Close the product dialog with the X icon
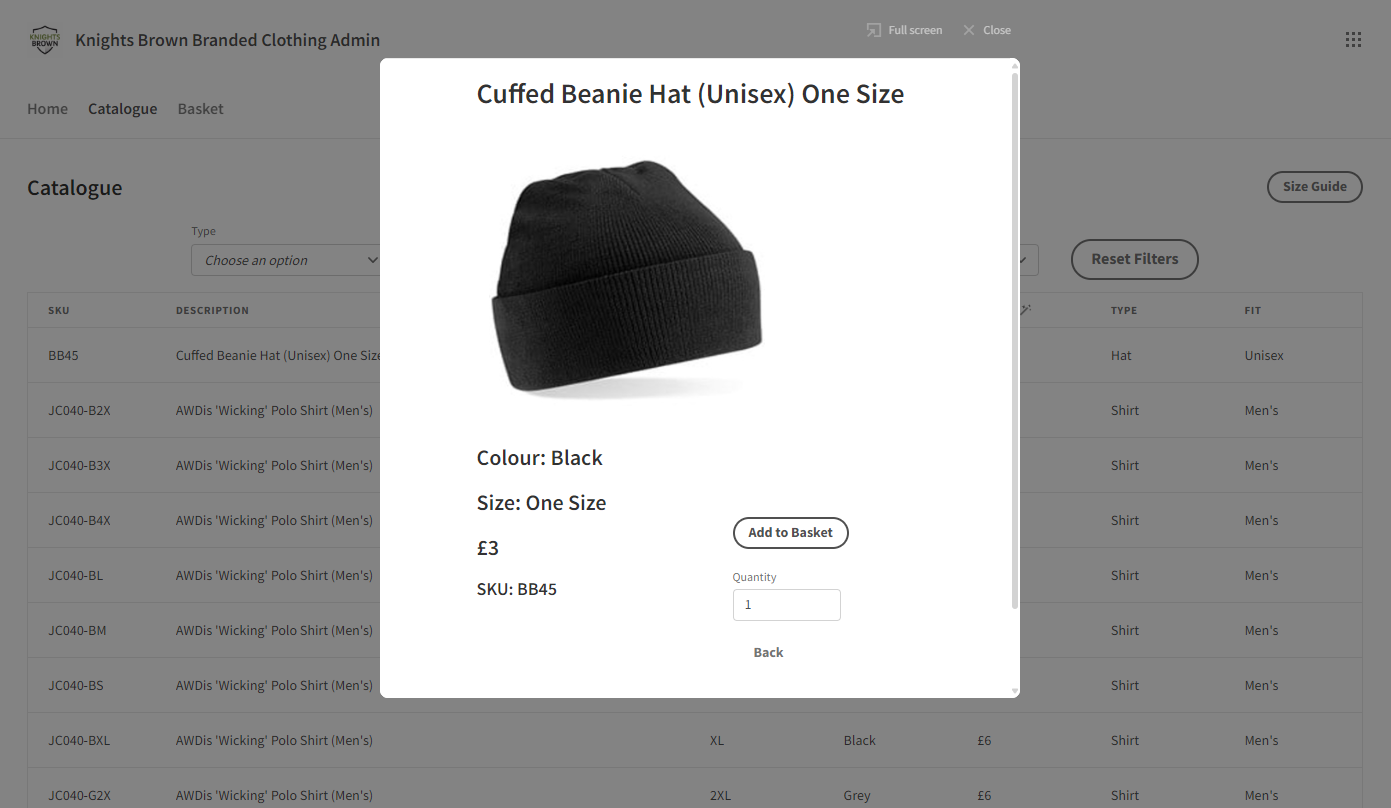 pyautogui.click(x=969, y=30)
